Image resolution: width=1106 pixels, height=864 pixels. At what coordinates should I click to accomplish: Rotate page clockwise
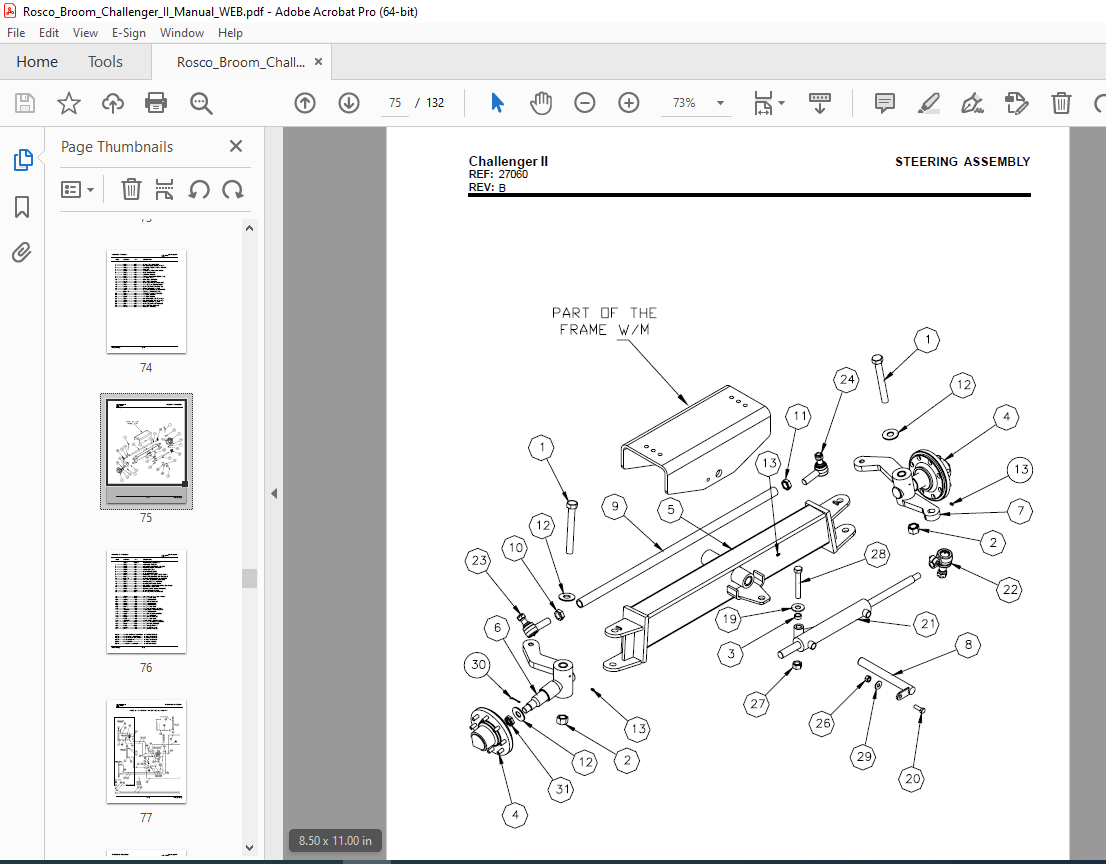(x=233, y=189)
